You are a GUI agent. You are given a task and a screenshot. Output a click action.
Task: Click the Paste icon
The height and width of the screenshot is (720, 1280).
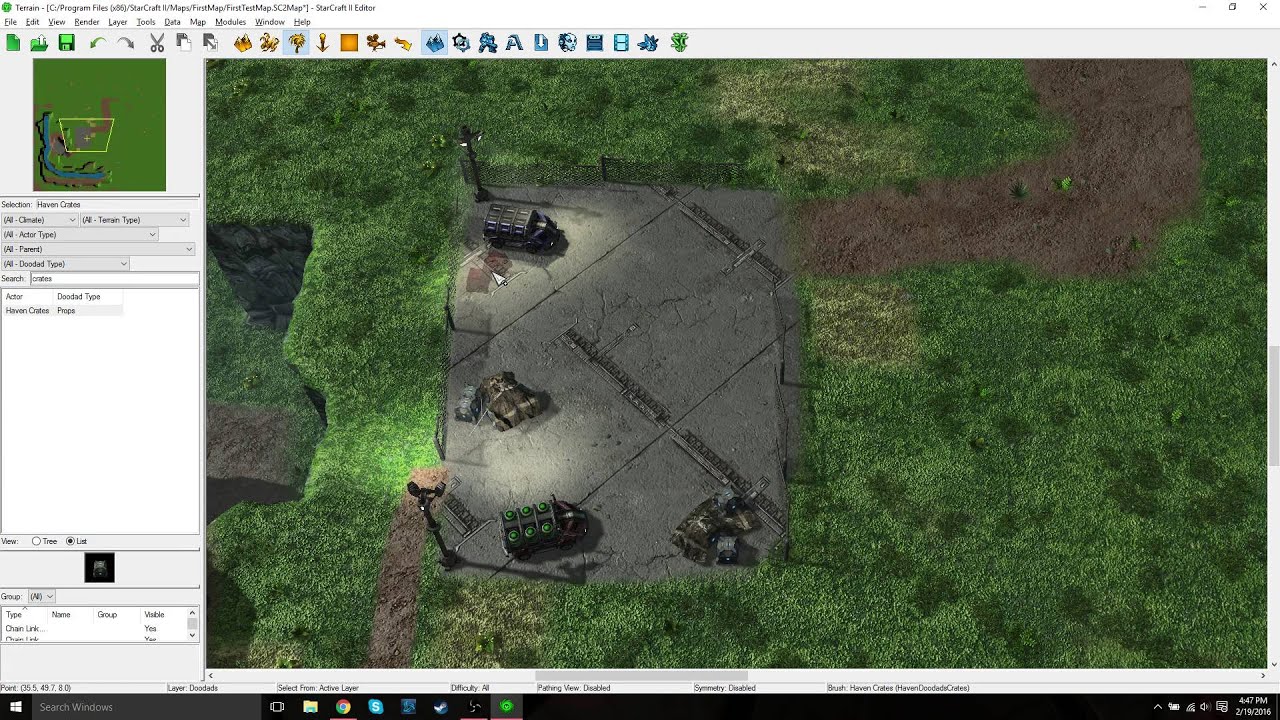210,43
